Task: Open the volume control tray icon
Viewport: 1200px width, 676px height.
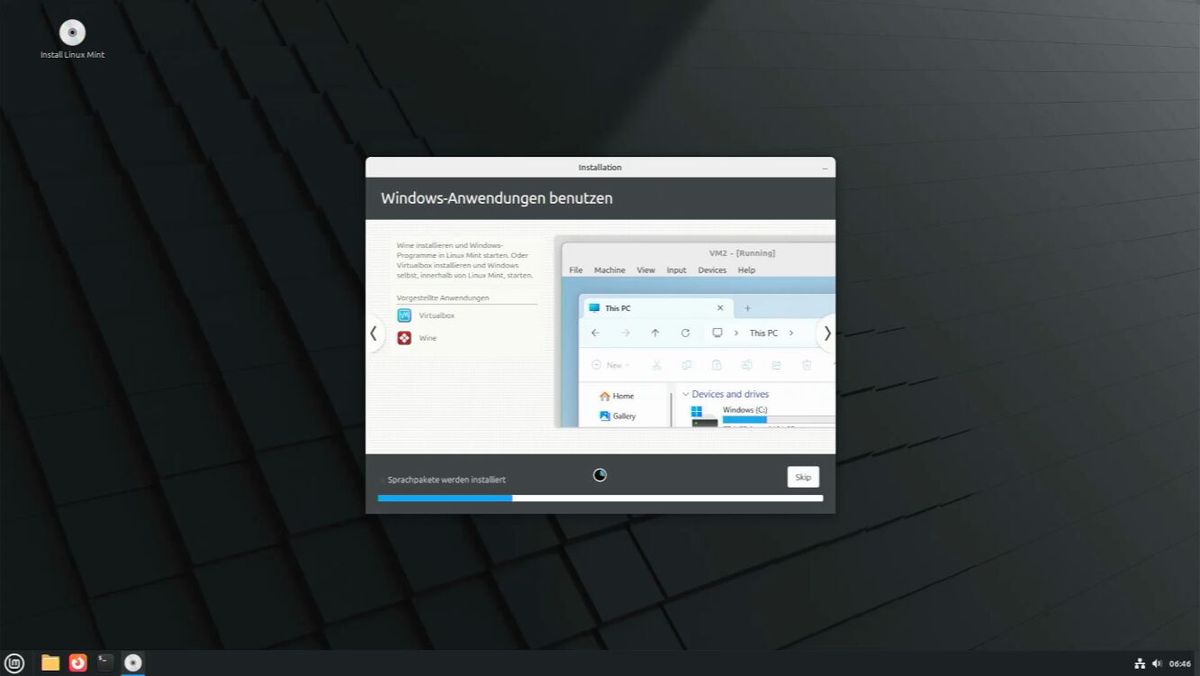Action: point(1156,663)
